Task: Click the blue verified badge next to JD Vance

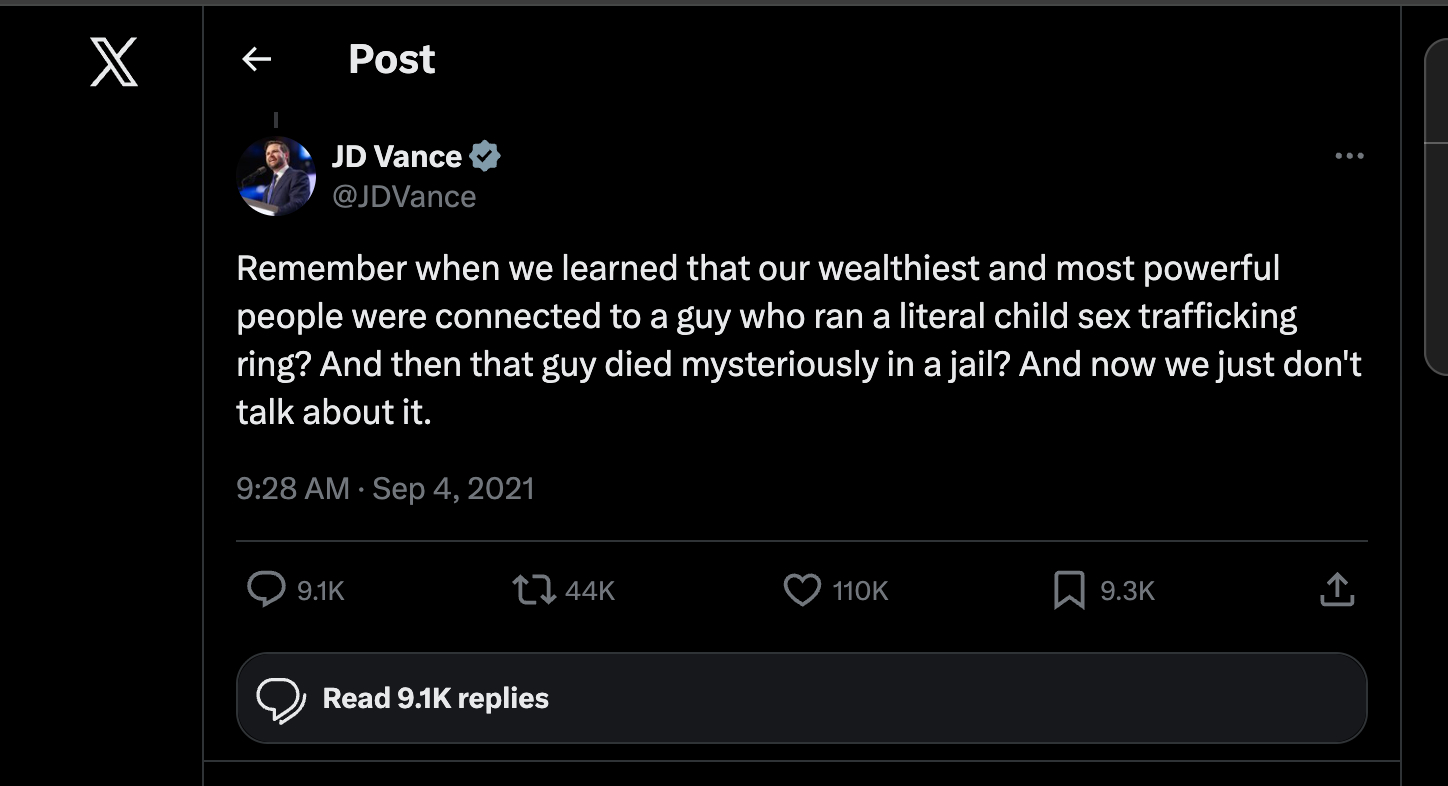Action: coord(485,156)
